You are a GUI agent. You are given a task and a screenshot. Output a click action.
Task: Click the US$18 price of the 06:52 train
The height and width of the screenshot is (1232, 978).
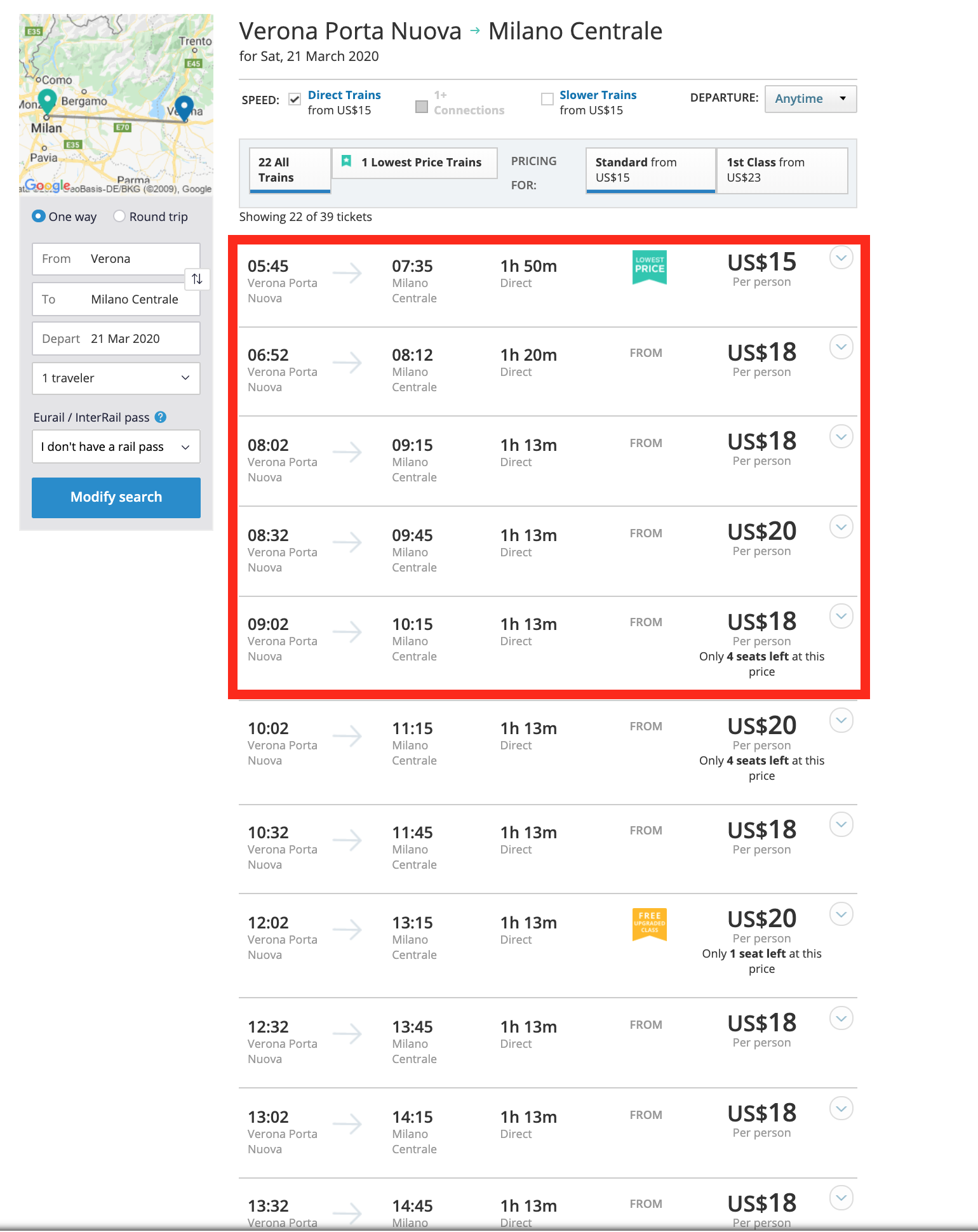(x=761, y=352)
